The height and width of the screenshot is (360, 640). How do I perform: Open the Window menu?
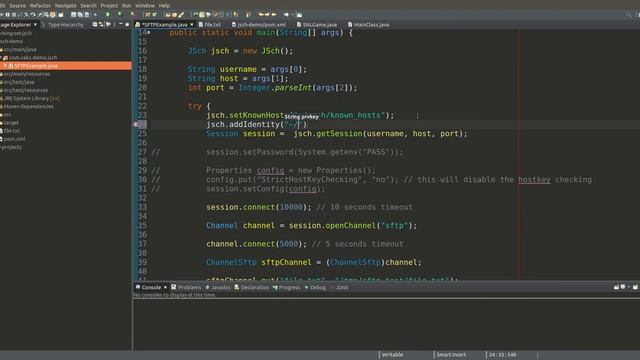click(145, 6)
